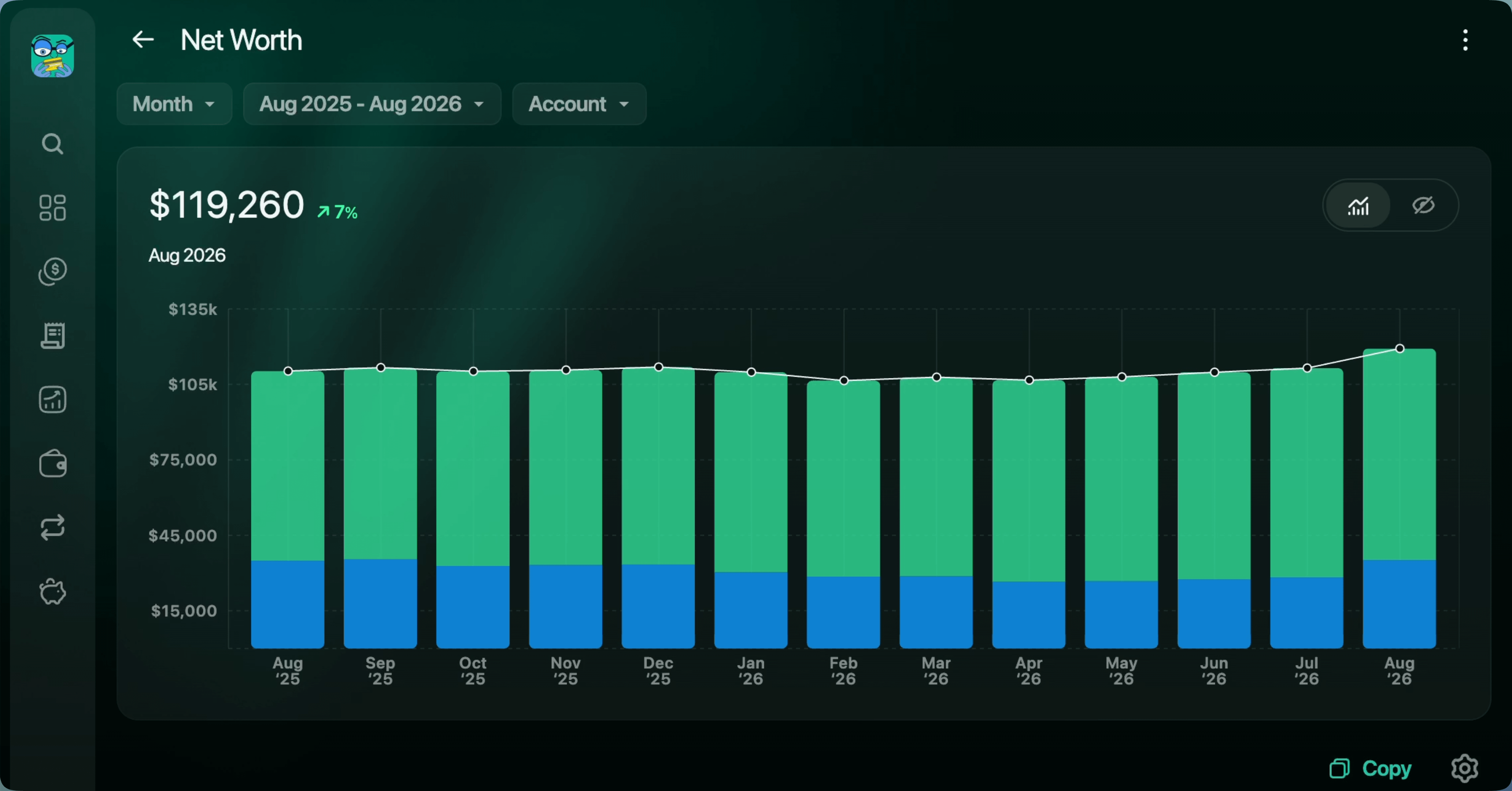Select the Jan '26 bar
This screenshot has height=791, width=1512.
pyautogui.click(x=751, y=510)
